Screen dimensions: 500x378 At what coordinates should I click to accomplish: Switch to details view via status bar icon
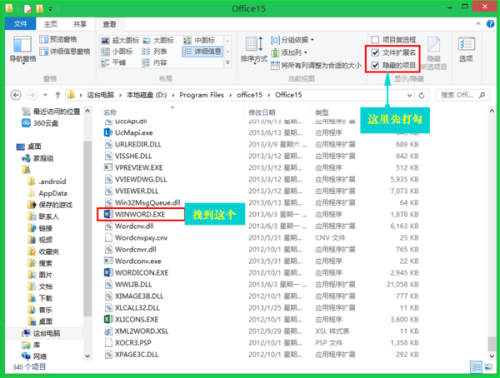[x=476, y=367]
